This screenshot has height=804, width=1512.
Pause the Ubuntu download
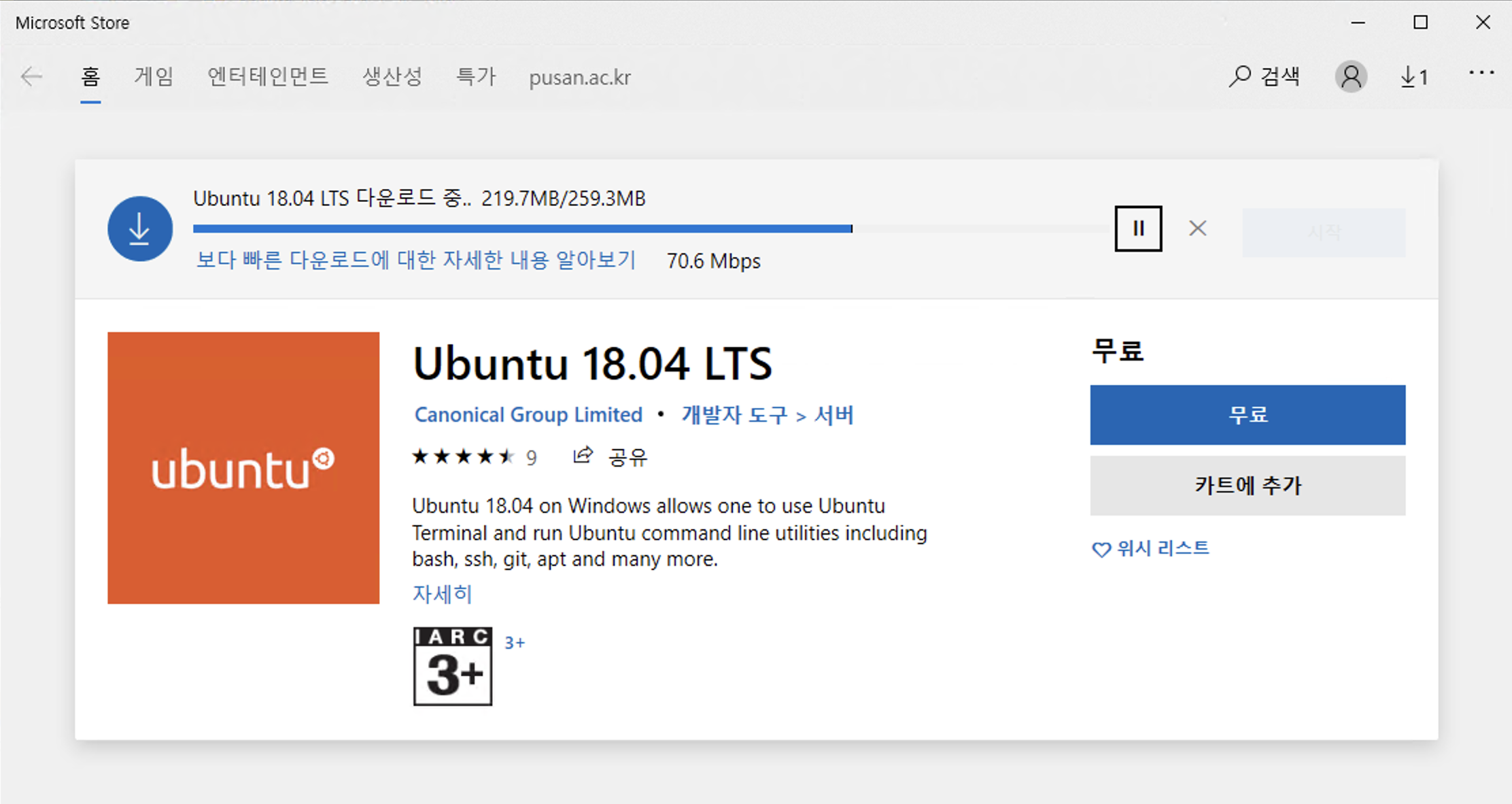click(1138, 229)
